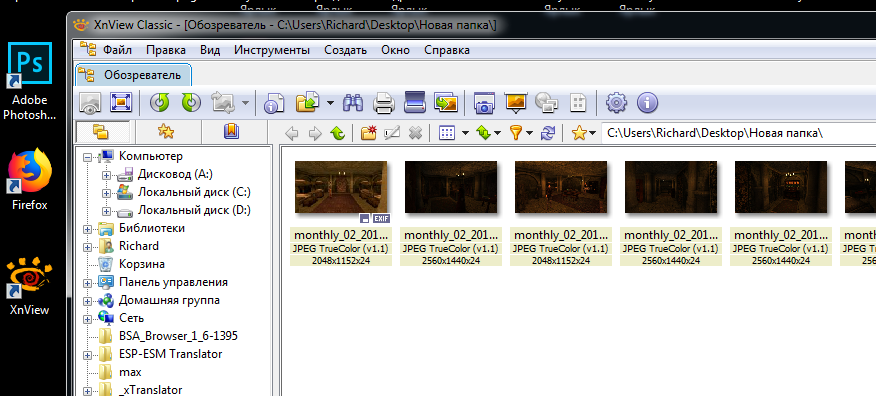Open options with the gear icon
Screen dimensions: 876x396
click(616, 103)
